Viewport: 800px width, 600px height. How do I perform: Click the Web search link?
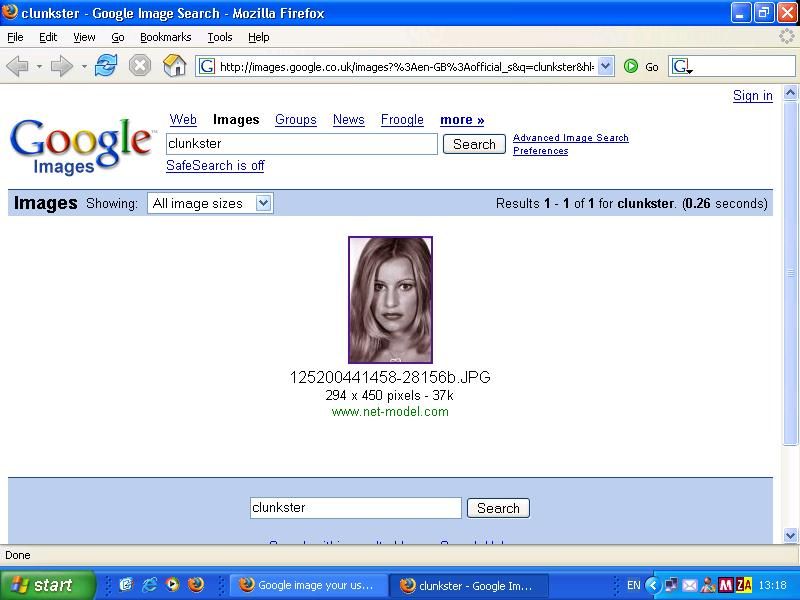pyautogui.click(x=183, y=119)
